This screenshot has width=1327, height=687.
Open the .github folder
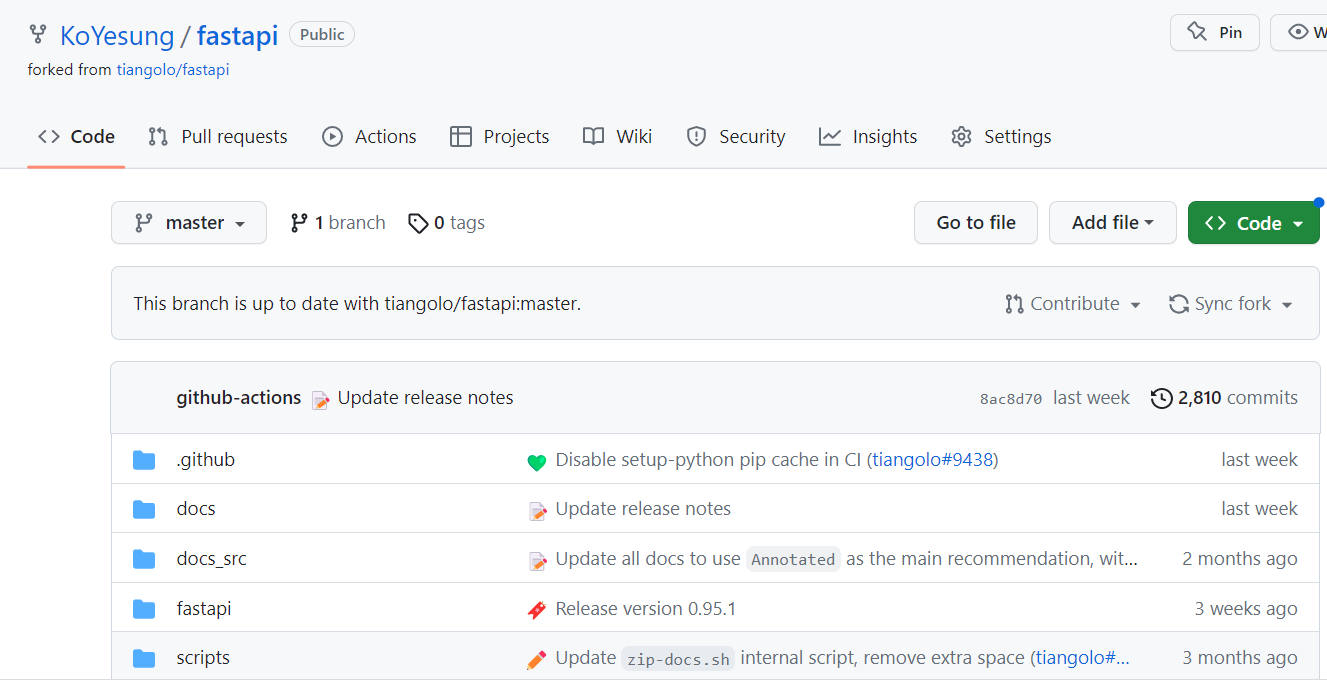coord(206,460)
